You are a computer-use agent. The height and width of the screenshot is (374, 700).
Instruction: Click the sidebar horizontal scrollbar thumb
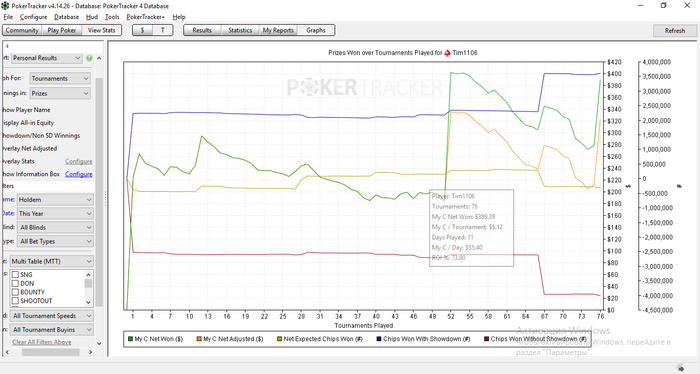tap(50, 352)
